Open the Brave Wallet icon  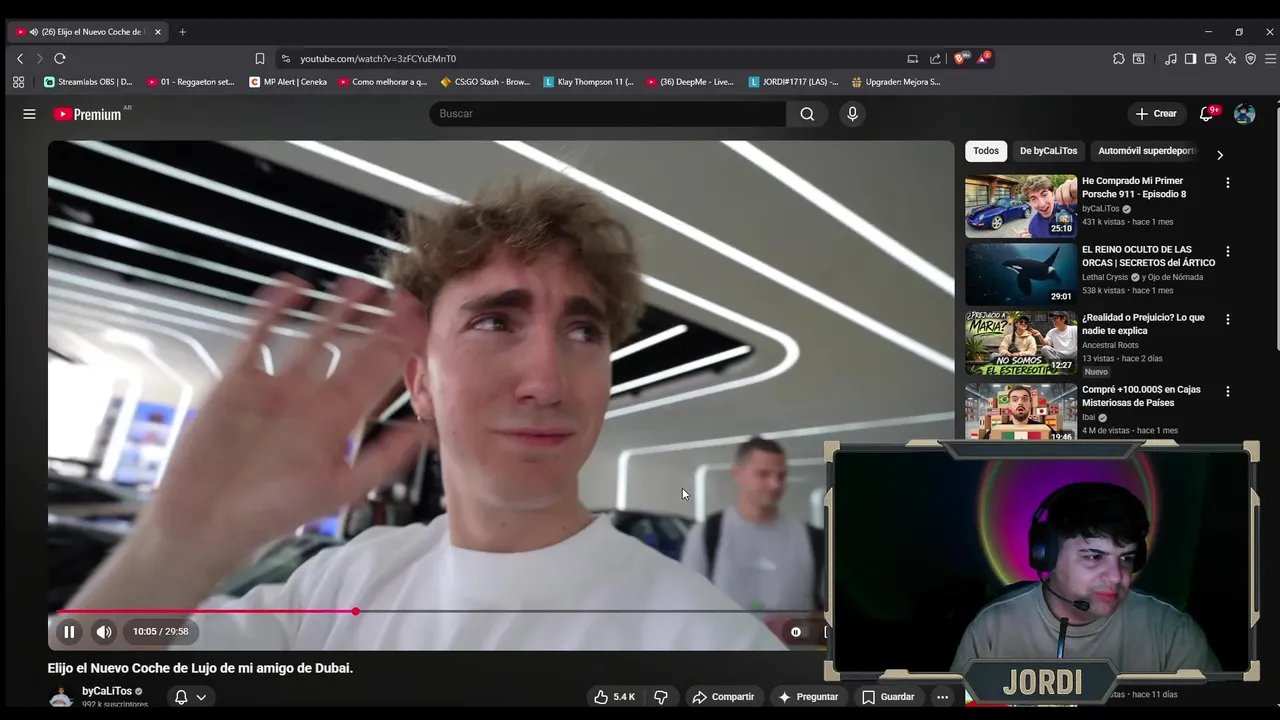click(1210, 59)
